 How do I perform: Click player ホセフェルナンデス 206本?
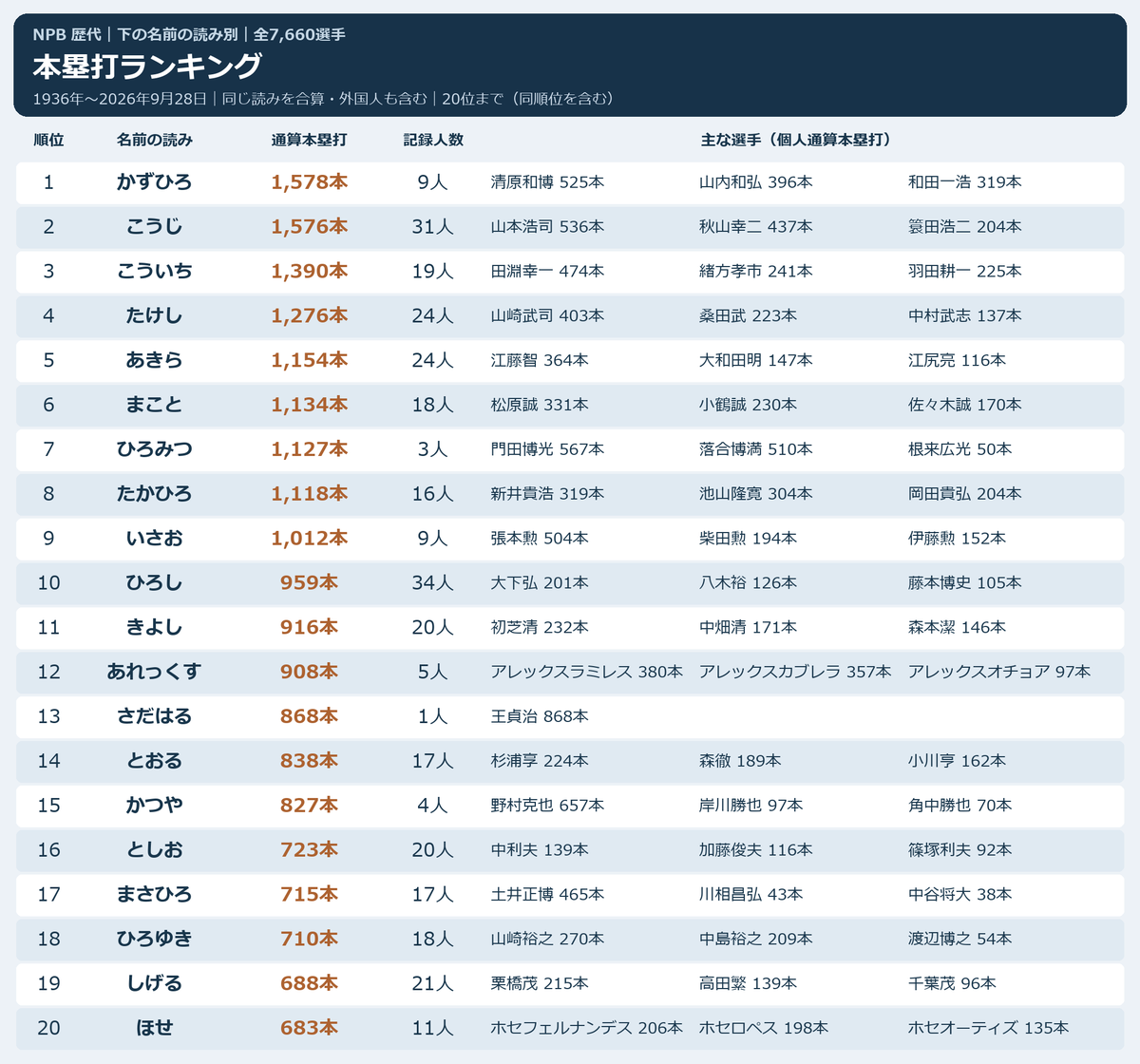point(587,1028)
